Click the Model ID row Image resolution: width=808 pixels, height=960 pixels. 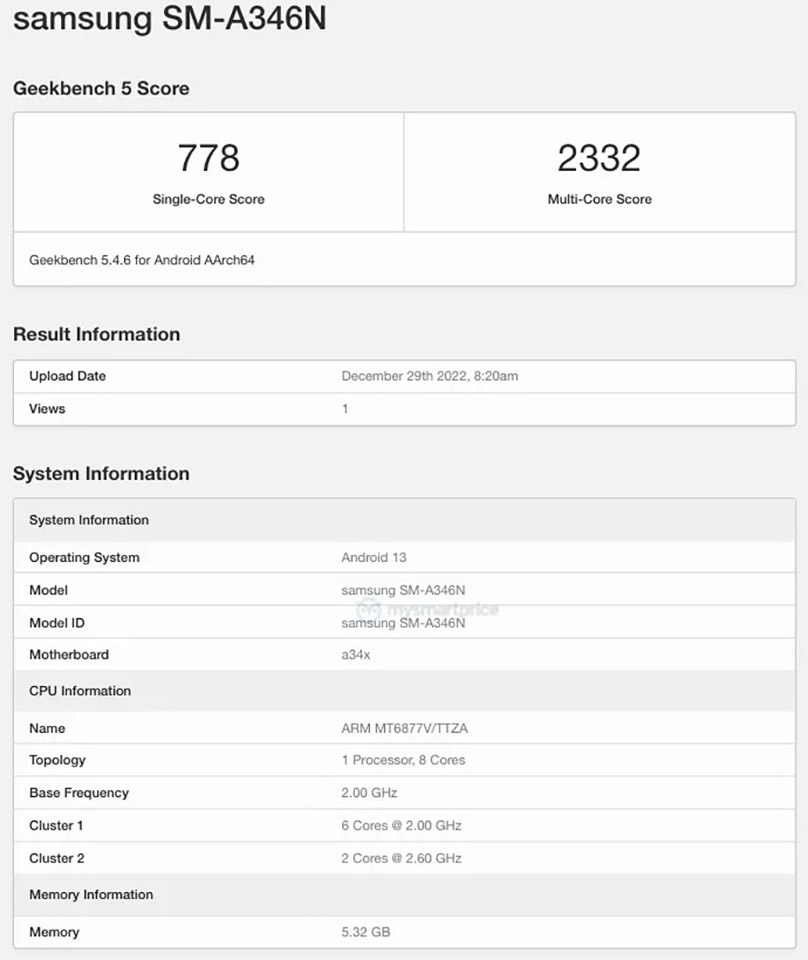(55, 623)
